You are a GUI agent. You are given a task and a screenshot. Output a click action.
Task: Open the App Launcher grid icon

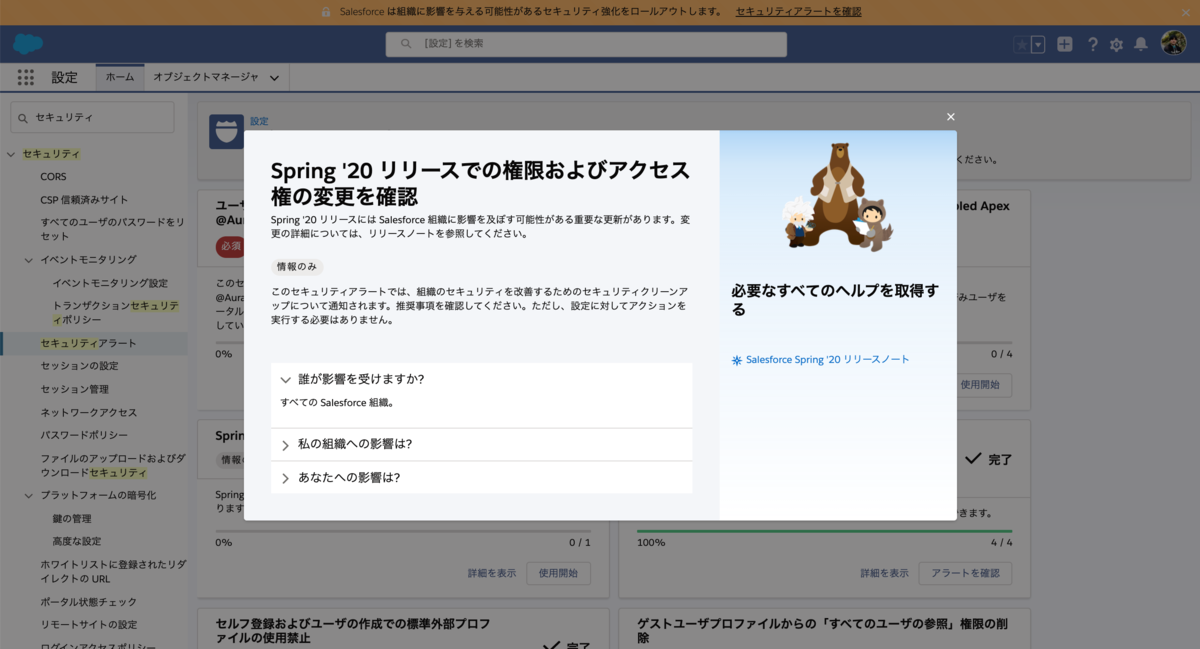(26, 77)
